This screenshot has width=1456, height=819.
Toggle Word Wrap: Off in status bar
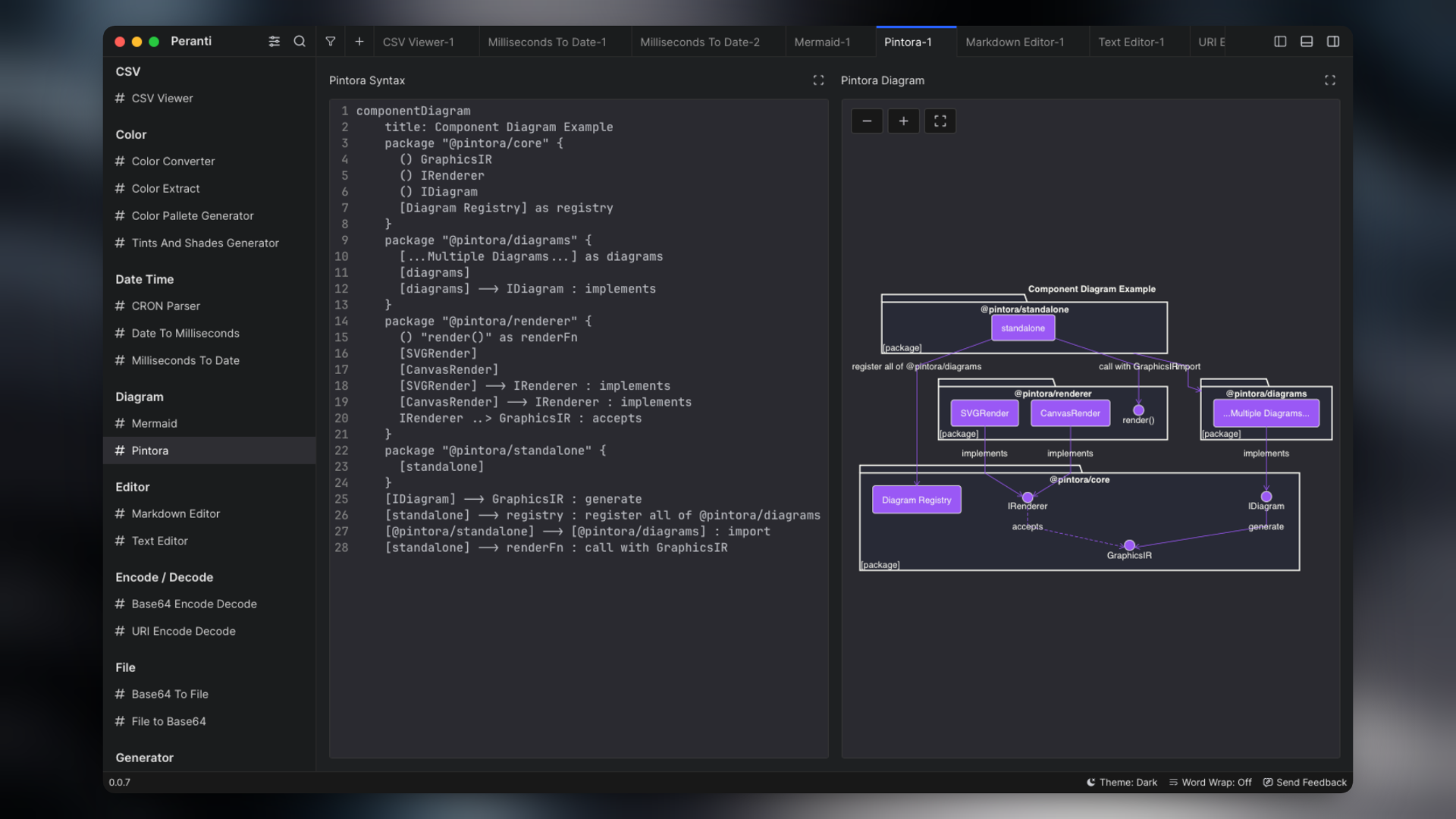point(1210,783)
